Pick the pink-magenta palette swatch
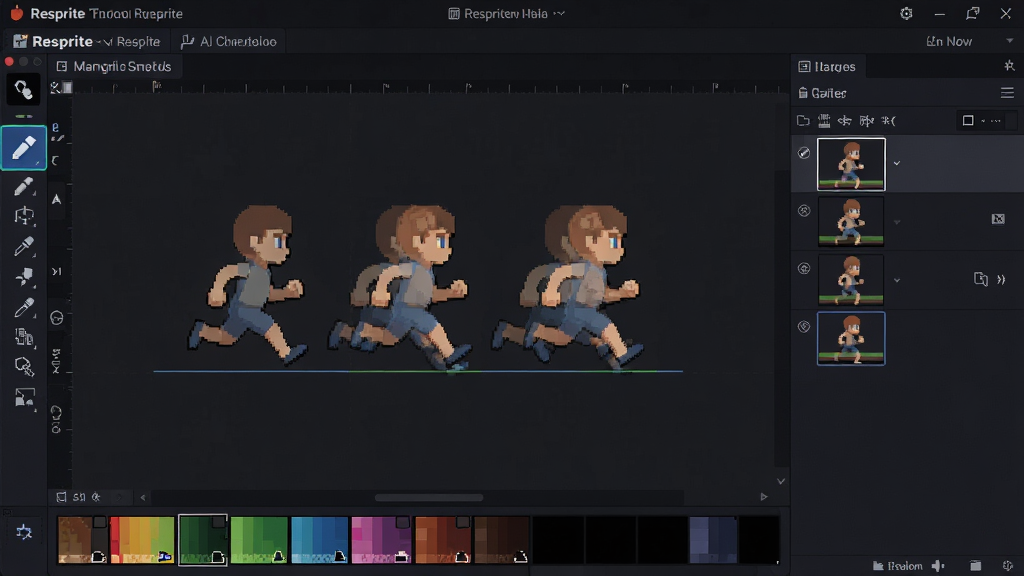Viewport: 1024px width, 576px height. pyautogui.click(x=381, y=539)
